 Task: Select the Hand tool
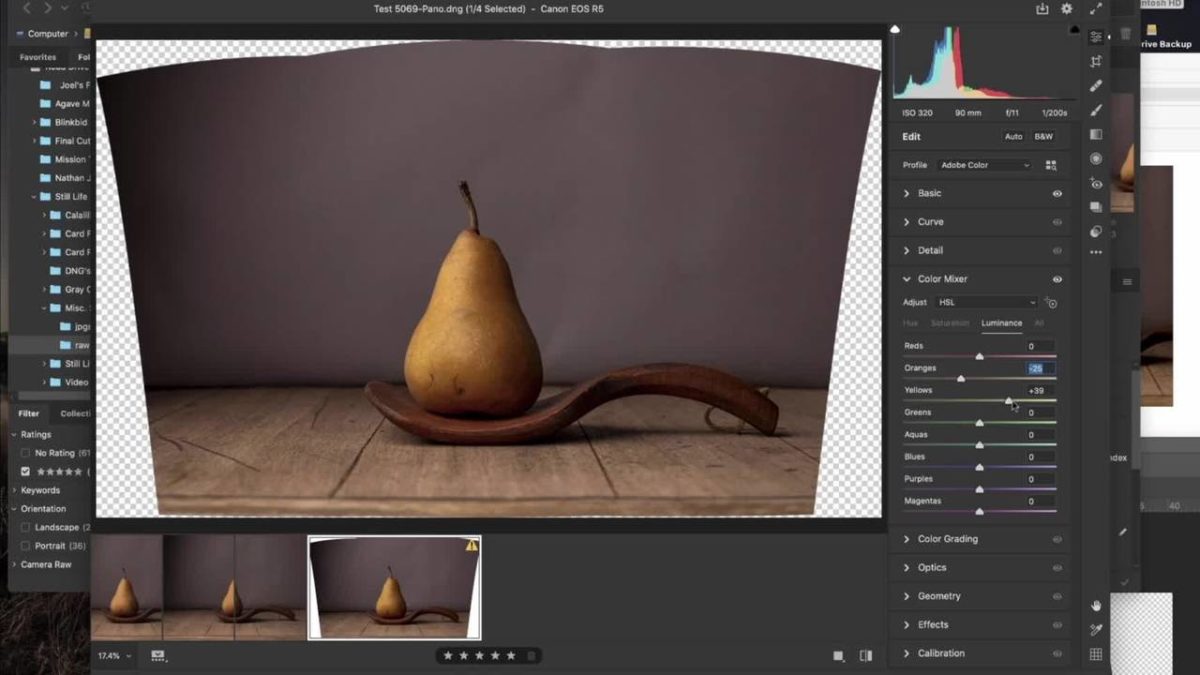1096,605
